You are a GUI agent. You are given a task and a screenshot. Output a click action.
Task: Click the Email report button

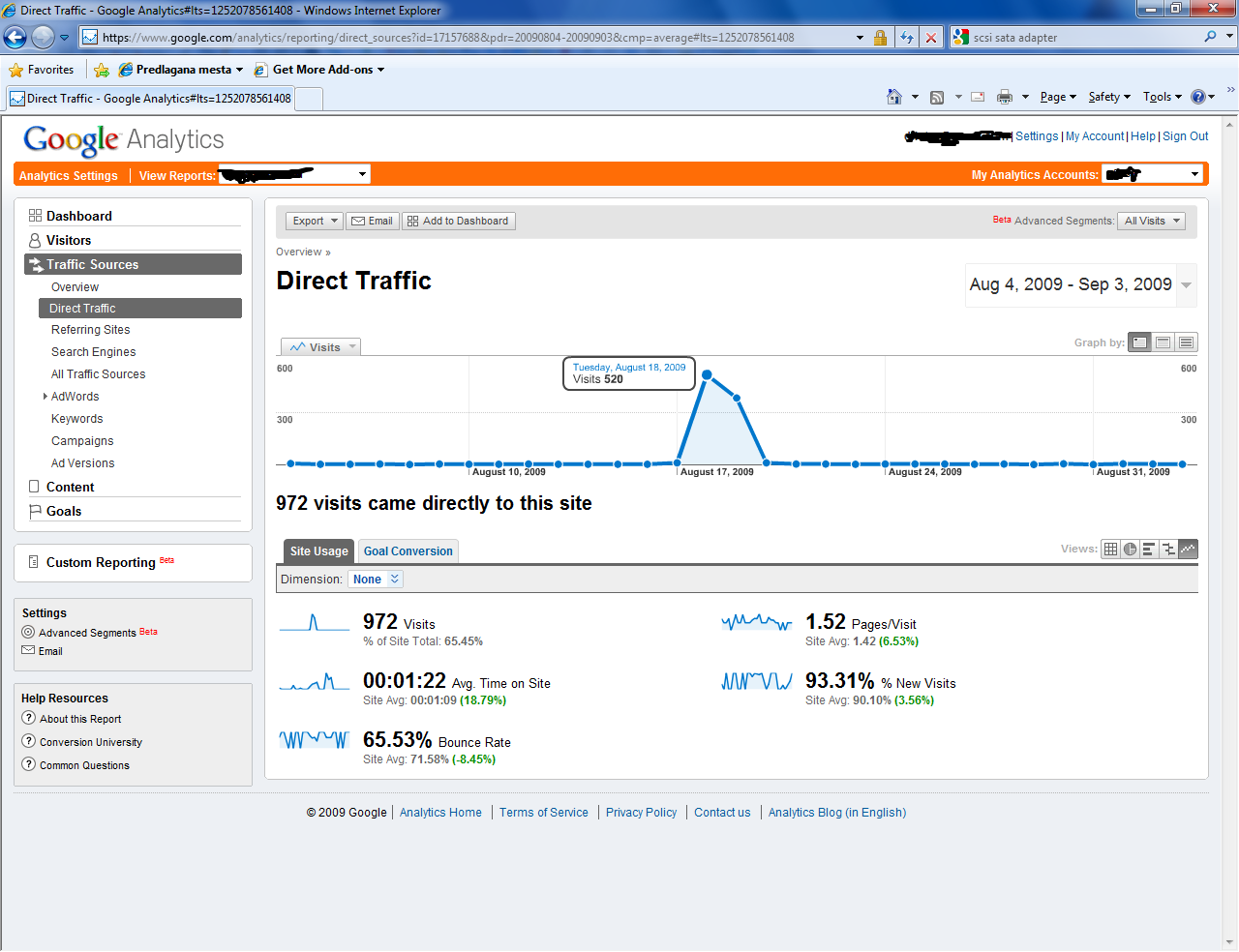click(x=373, y=221)
